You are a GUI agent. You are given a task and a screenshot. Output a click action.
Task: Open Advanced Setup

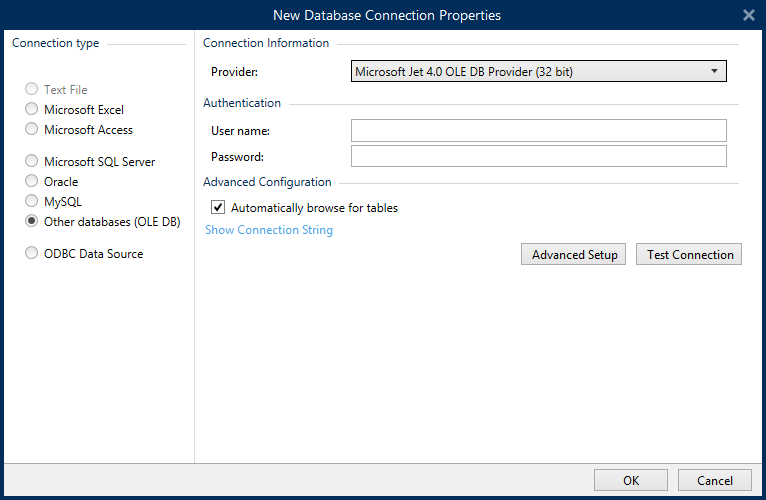tap(574, 255)
